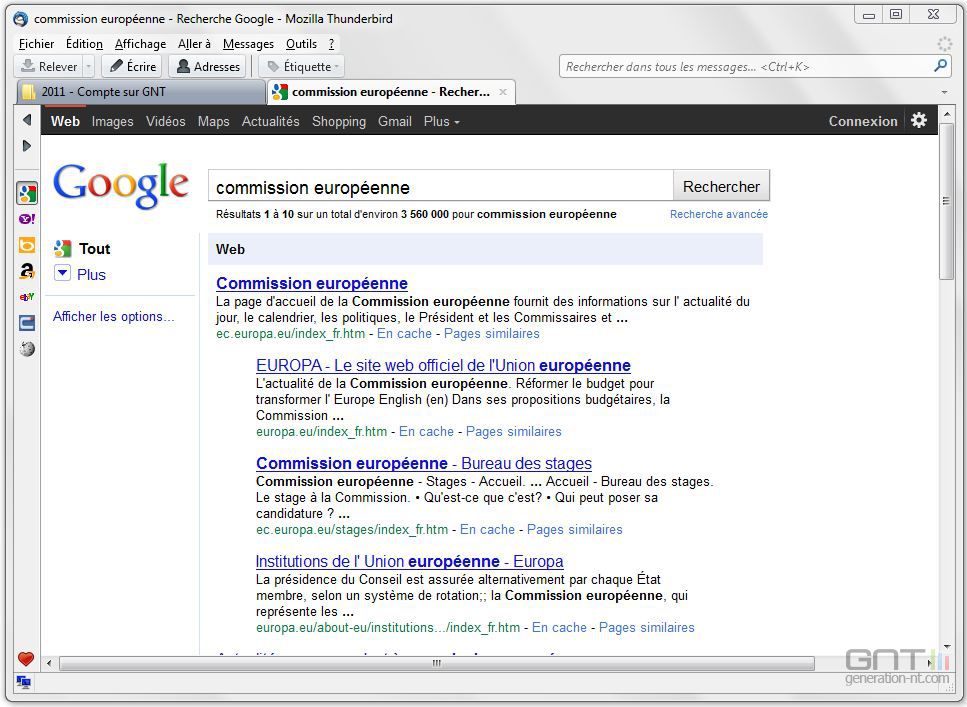Open the Adresses address book
The image size is (967, 707).
[208, 66]
